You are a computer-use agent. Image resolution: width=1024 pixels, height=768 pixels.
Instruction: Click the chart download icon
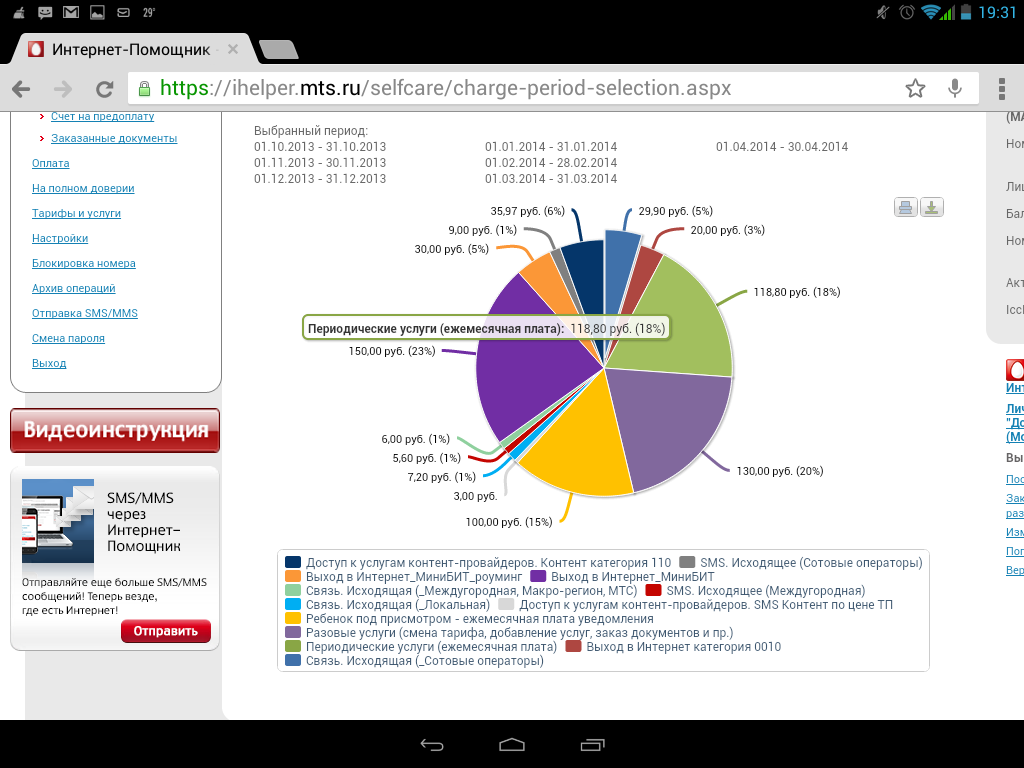click(x=932, y=208)
